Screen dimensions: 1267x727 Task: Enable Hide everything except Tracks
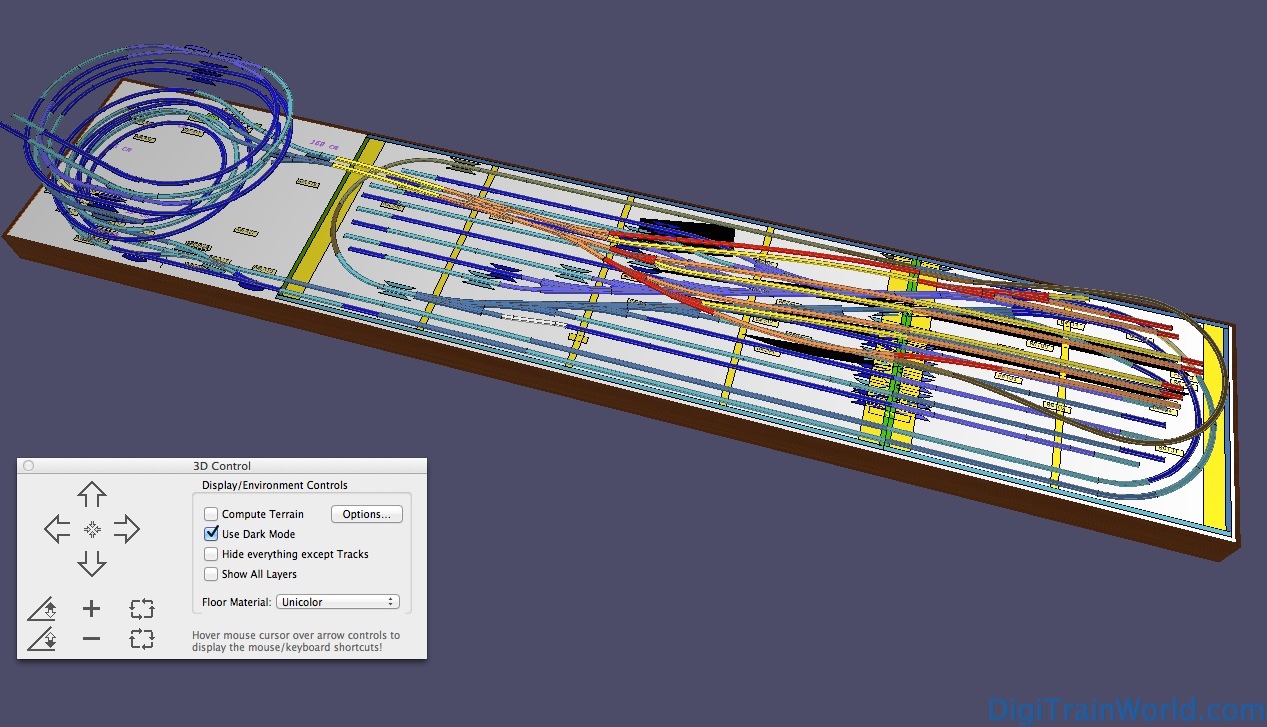pyautogui.click(x=211, y=553)
